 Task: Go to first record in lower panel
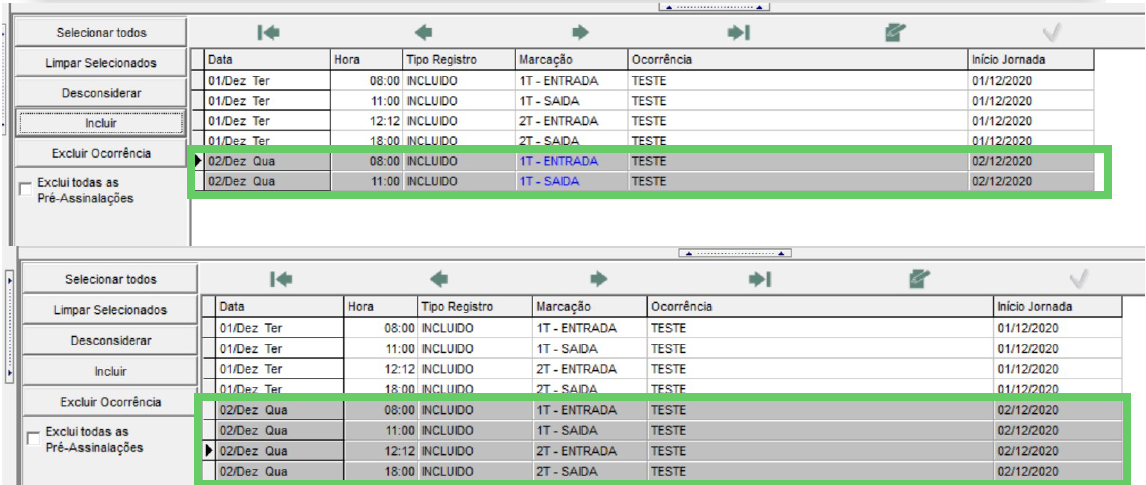click(x=281, y=279)
